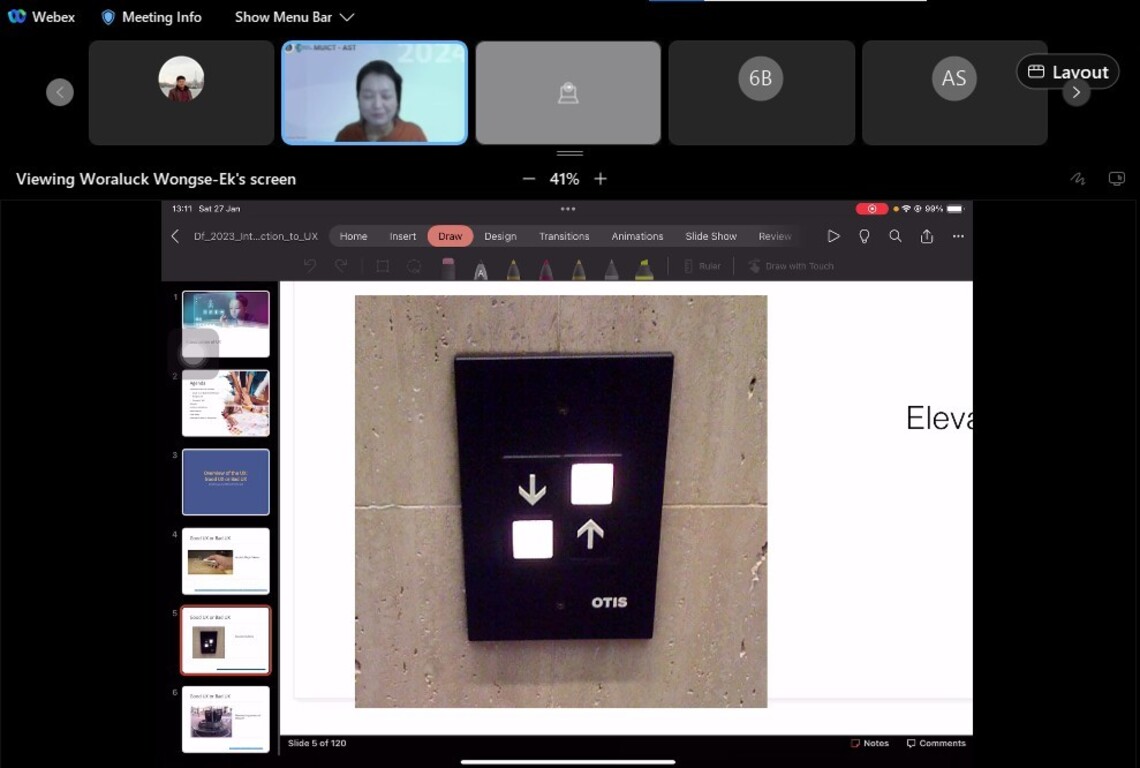The image size is (1140, 768).
Task: Open the Meeting Info shield icon
Action: 109,17
